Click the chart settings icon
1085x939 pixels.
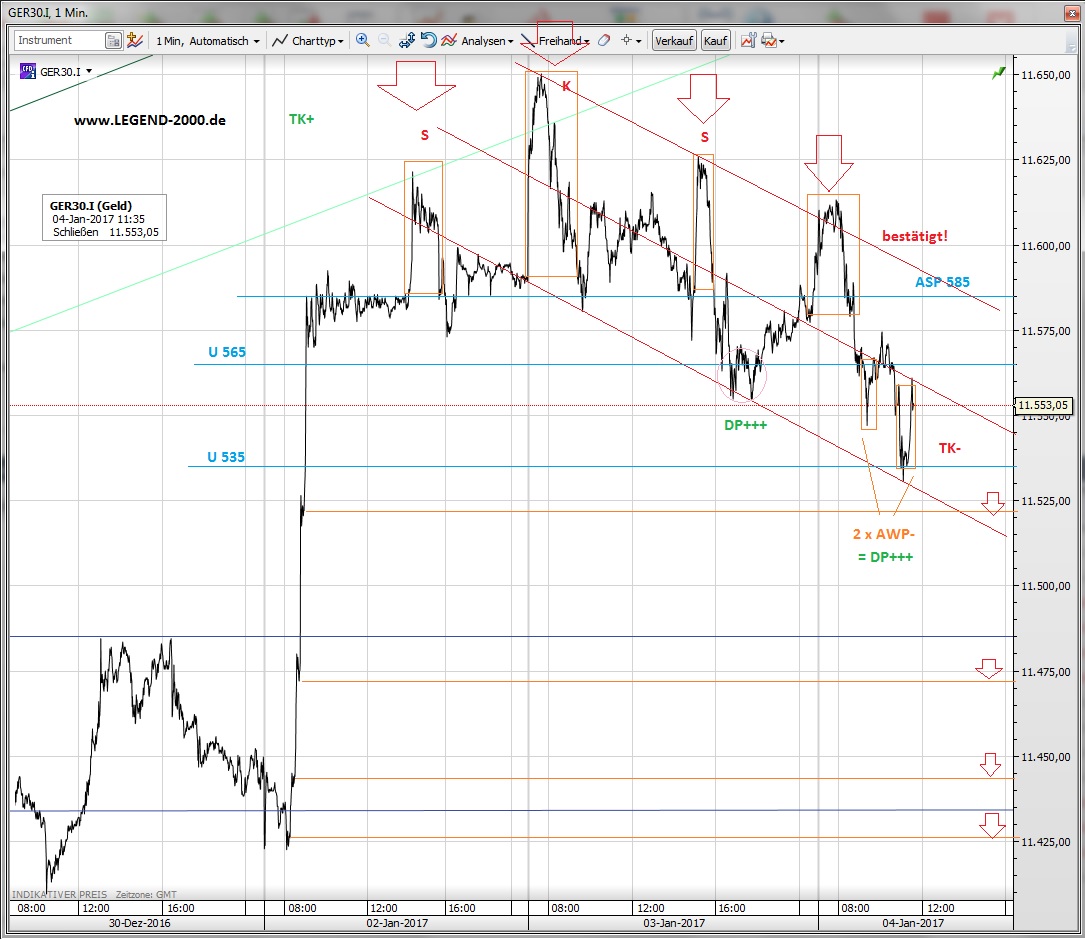click(748, 41)
